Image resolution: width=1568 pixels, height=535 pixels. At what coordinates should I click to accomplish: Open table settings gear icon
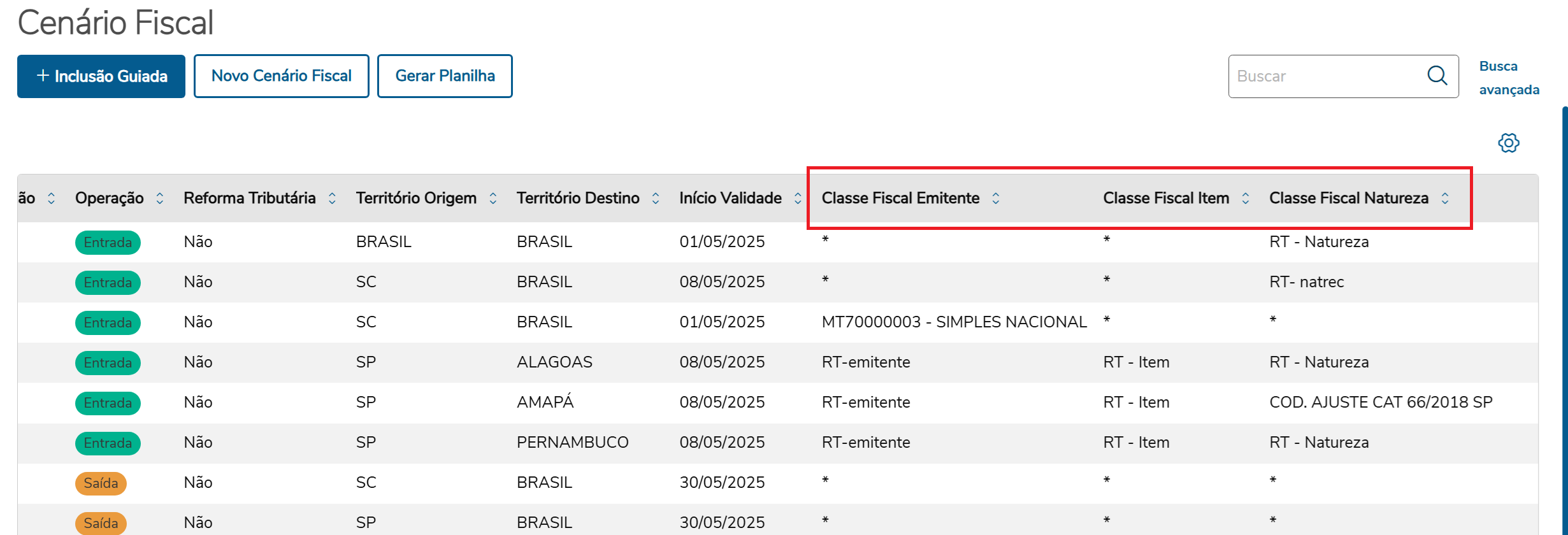coord(1508,143)
